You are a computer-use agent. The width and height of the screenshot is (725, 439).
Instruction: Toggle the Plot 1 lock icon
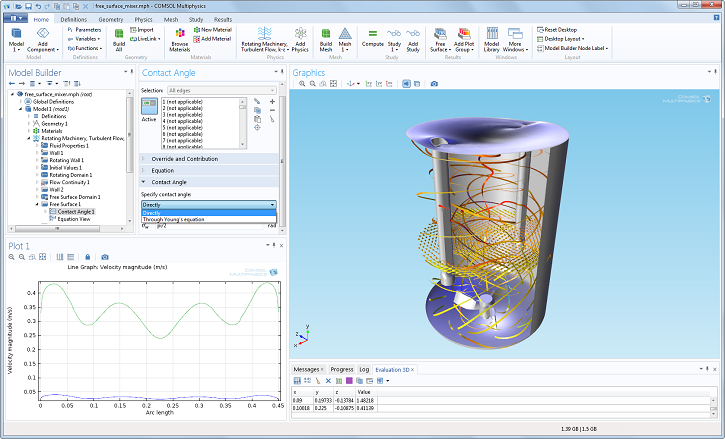[87, 257]
